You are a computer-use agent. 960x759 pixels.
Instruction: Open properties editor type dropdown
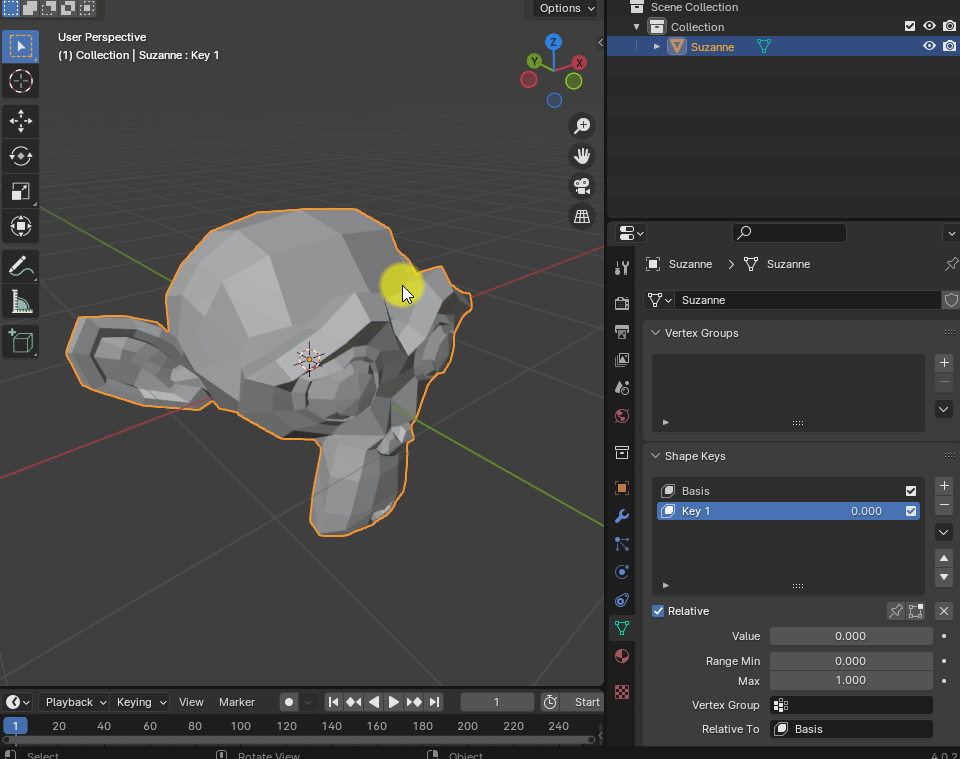click(631, 233)
